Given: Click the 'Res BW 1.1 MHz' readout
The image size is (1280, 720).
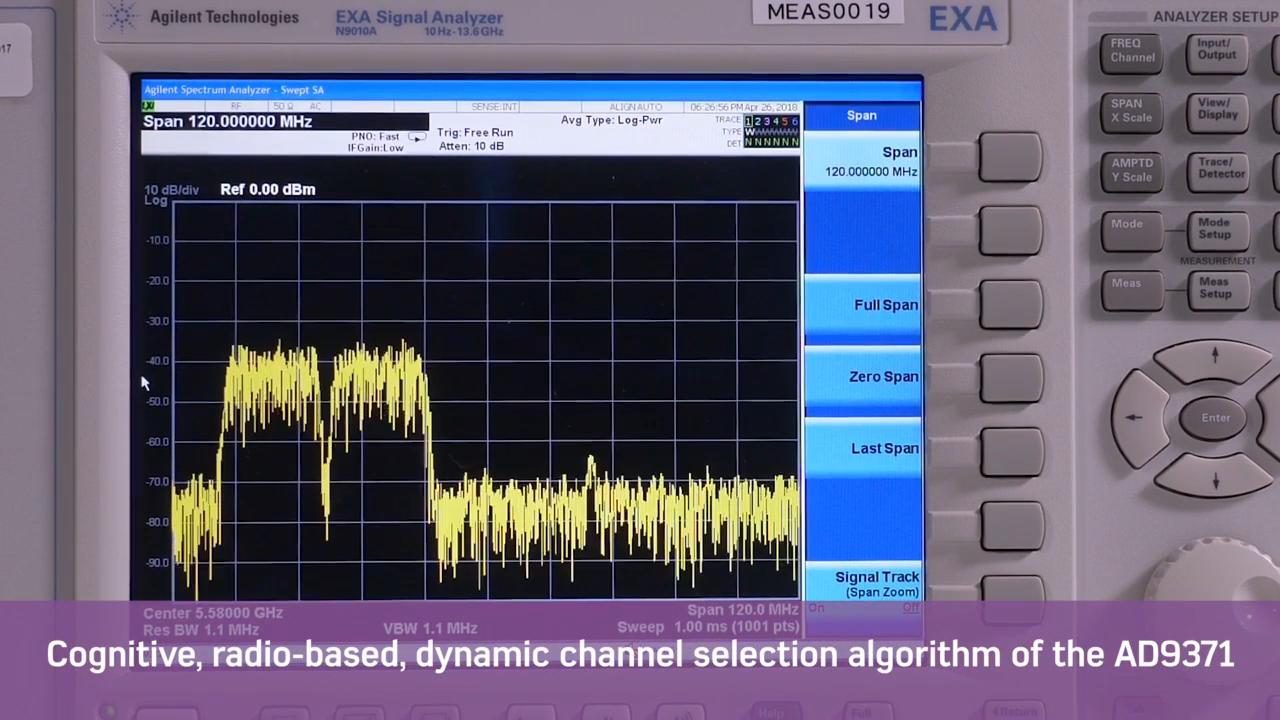Looking at the screenshot, I should 201,629.
